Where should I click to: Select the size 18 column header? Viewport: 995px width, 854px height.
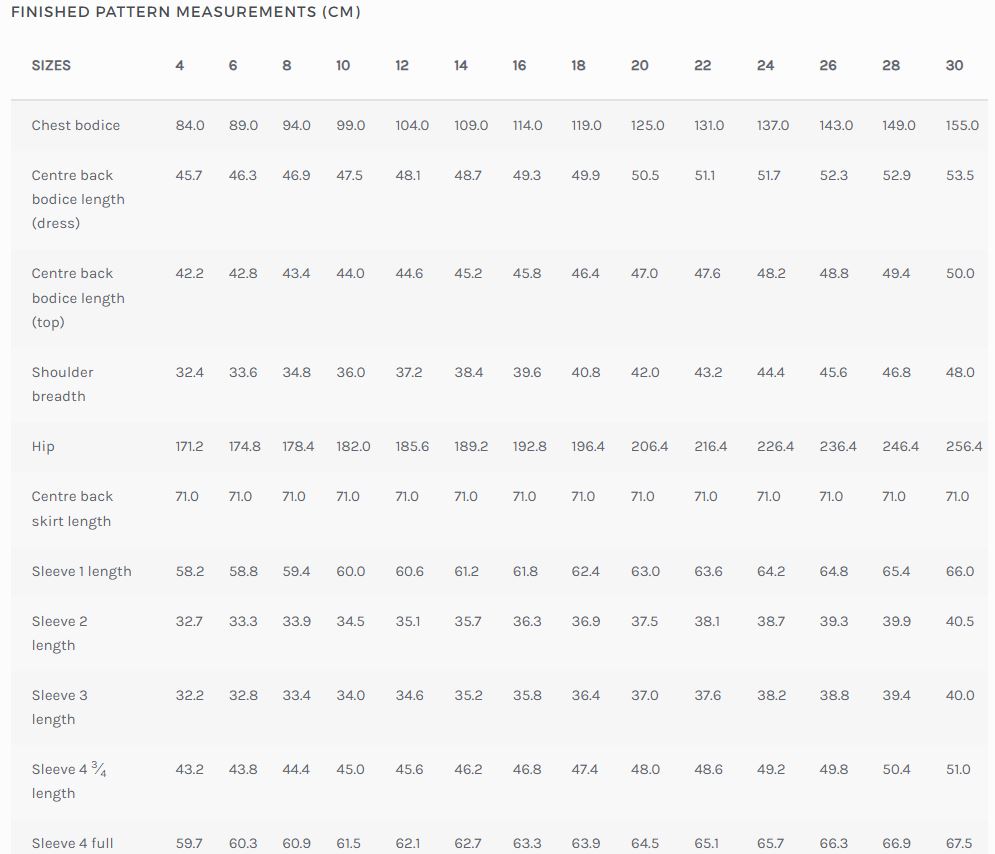(578, 65)
